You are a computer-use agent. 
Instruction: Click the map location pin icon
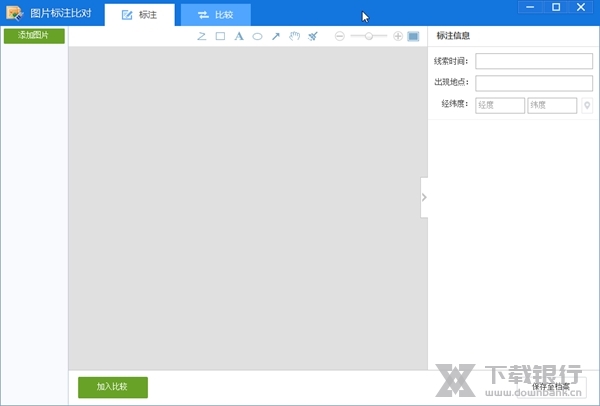coord(587,105)
